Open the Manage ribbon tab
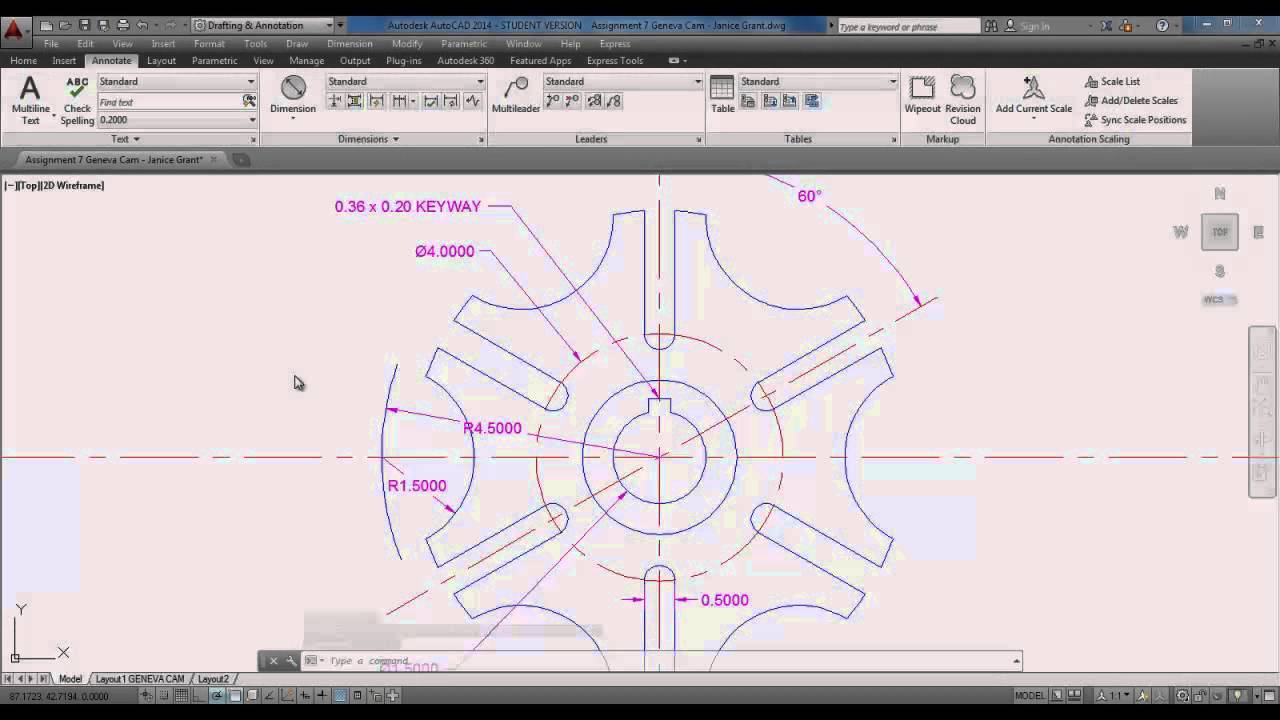Image resolution: width=1280 pixels, height=720 pixels. (x=306, y=61)
